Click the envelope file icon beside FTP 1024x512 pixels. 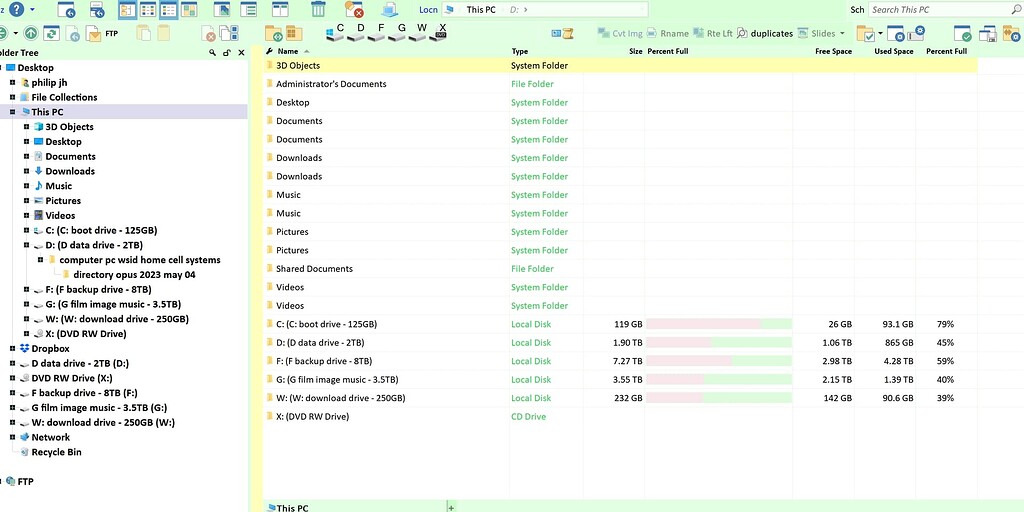pos(93,33)
